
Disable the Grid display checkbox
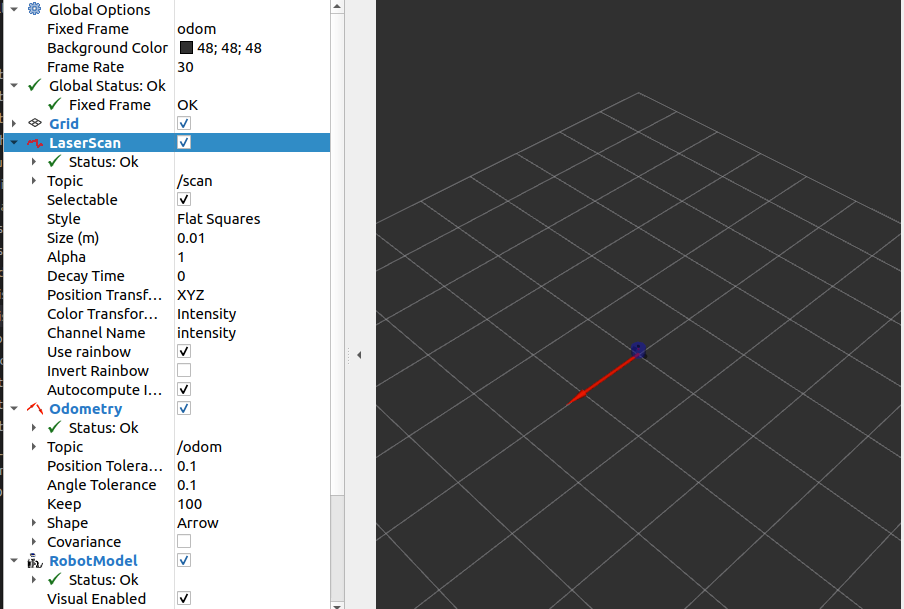click(184, 123)
